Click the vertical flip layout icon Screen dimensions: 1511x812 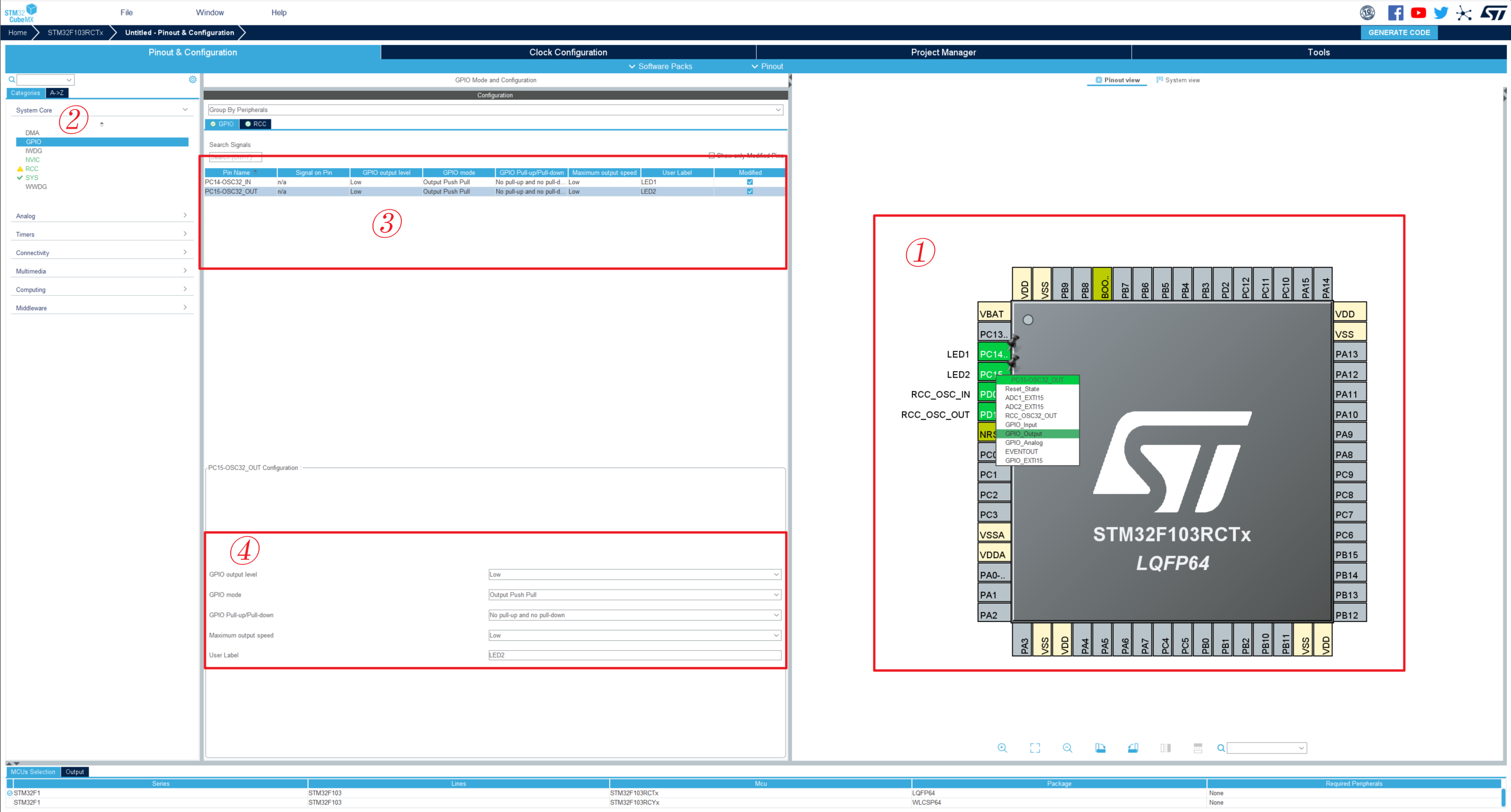[1165, 748]
